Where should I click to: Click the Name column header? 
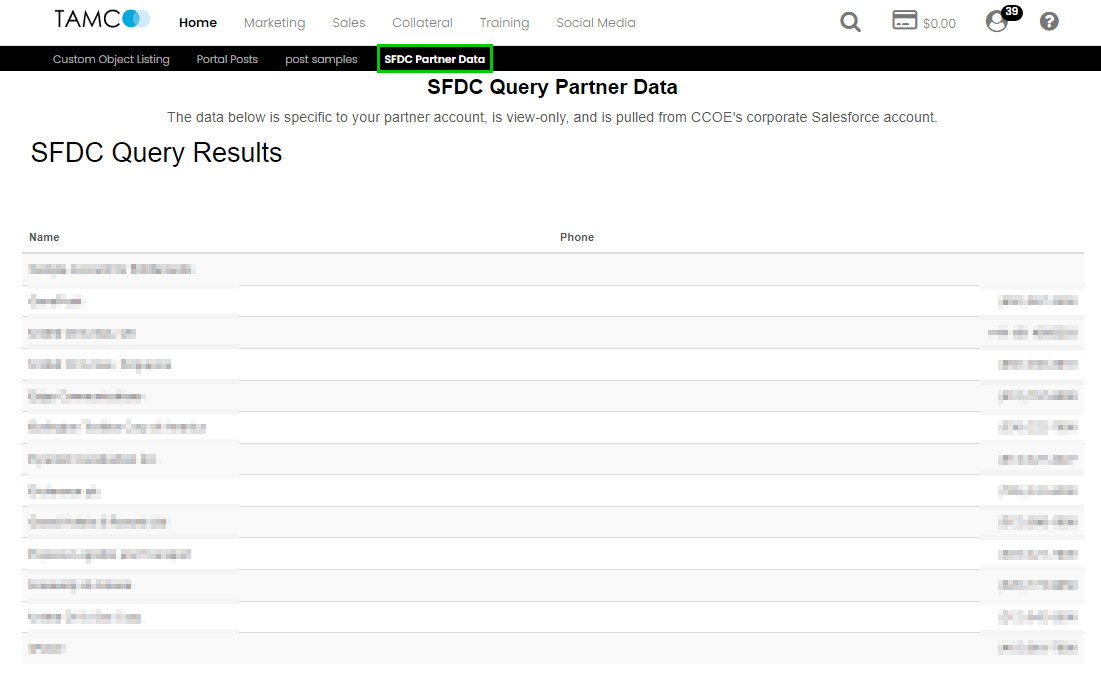pyautogui.click(x=44, y=237)
